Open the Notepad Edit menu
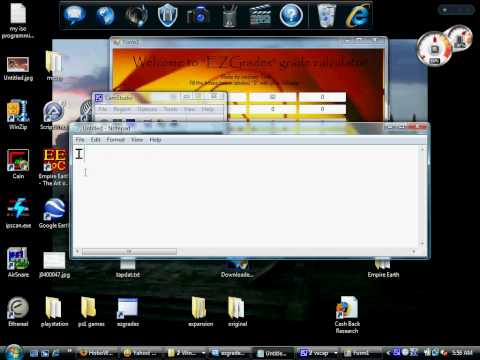Viewport: 480px width, 360px height. [95, 140]
